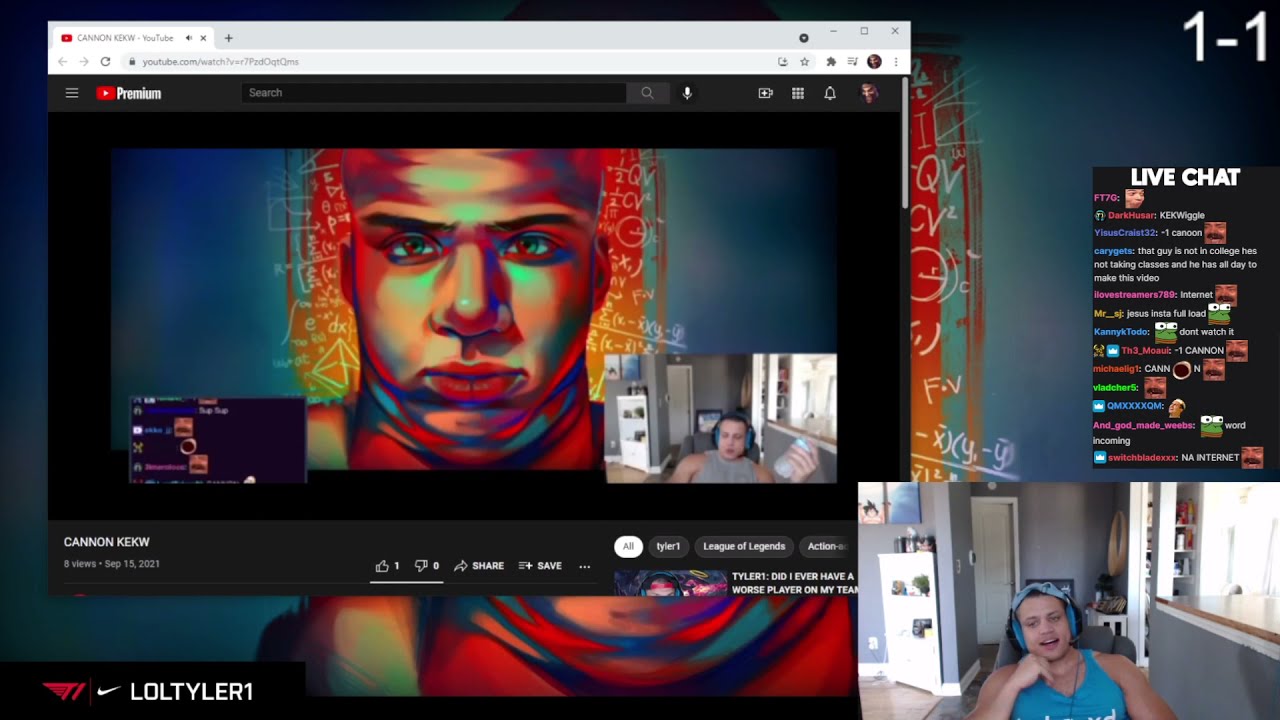
Task: Go to YouTube Premium home logo
Action: point(128,93)
